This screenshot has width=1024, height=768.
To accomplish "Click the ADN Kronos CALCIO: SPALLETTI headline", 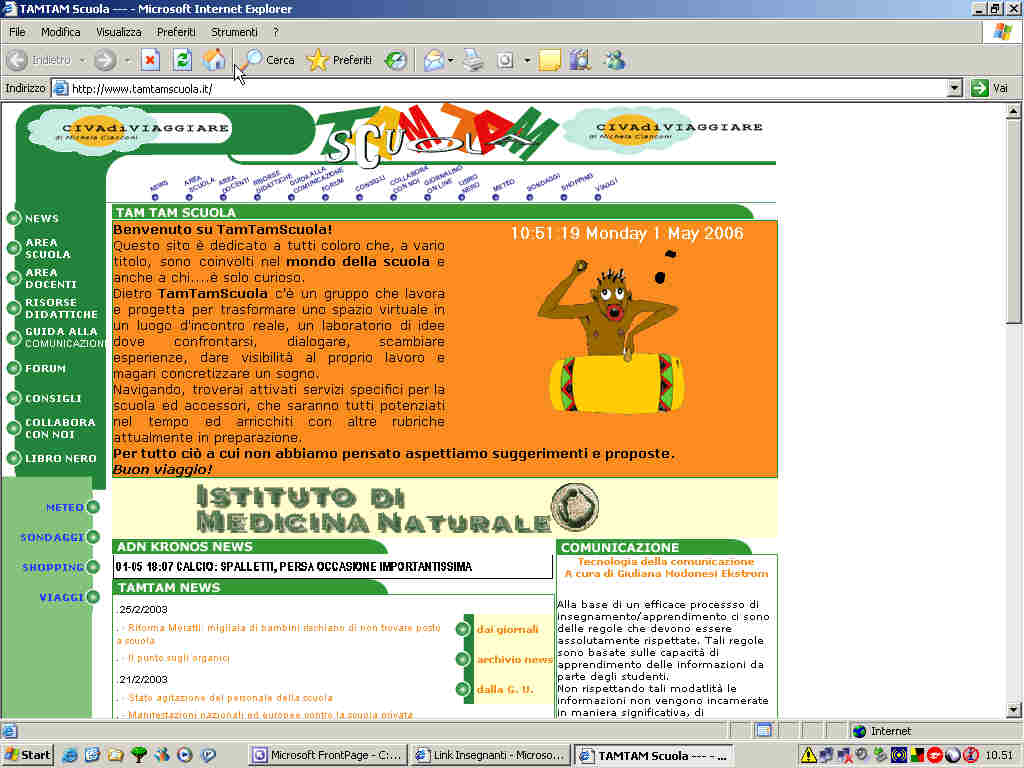I will [x=293, y=566].
